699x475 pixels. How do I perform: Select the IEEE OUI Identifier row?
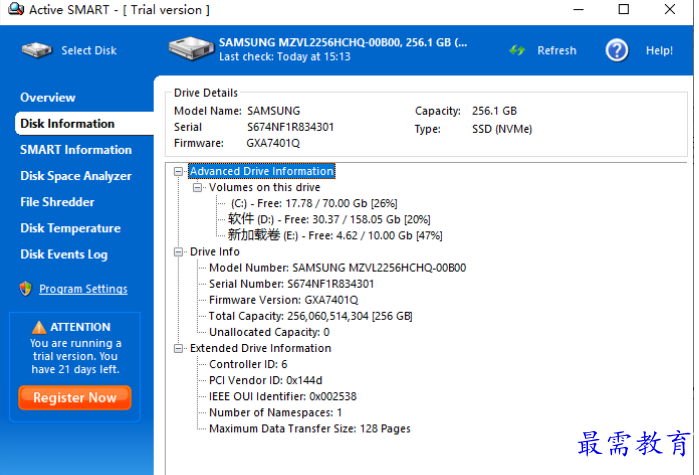pyautogui.click(x=283, y=397)
